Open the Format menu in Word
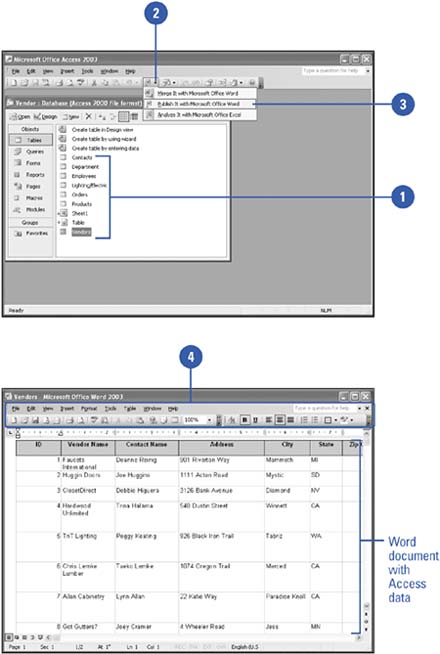This screenshot has width=440, height=654. pos(89,408)
